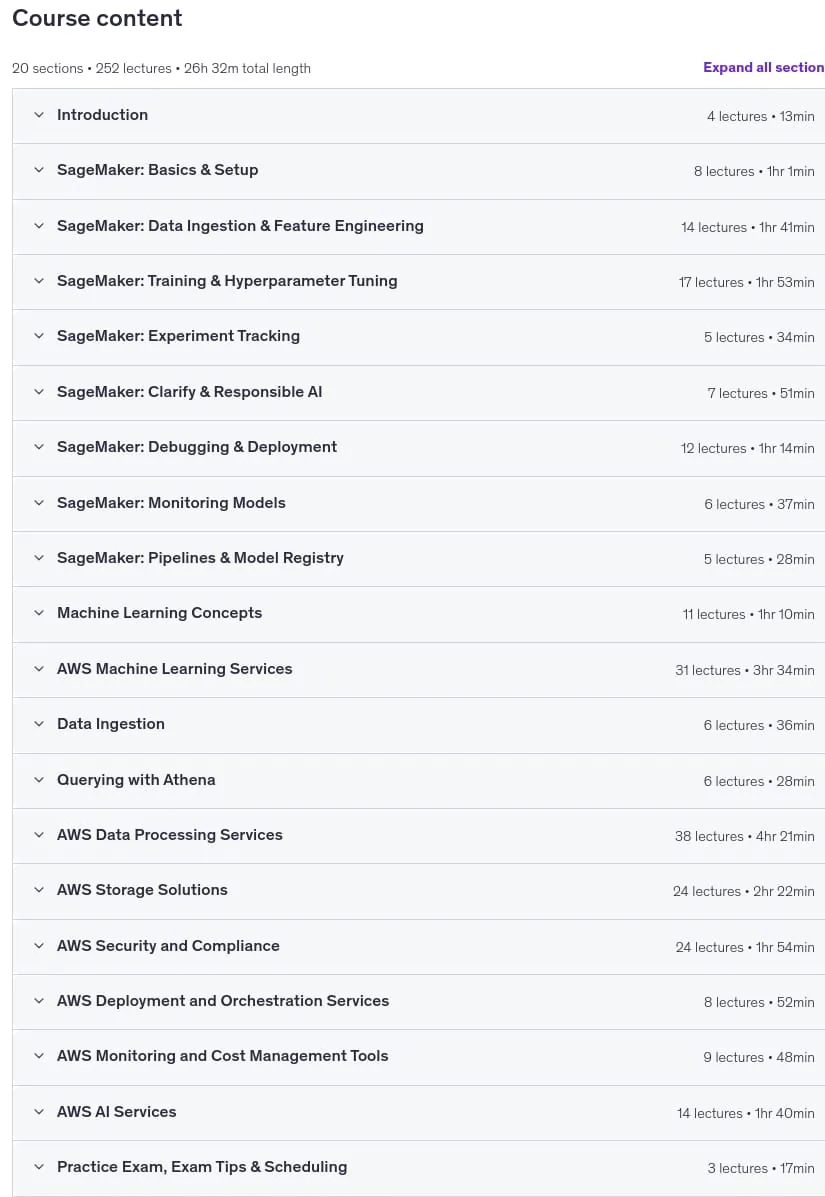Select the Data Ingestion section title
Image resolution: width=825 pixels, height=1197 pixels.
[x=111, y=724]
